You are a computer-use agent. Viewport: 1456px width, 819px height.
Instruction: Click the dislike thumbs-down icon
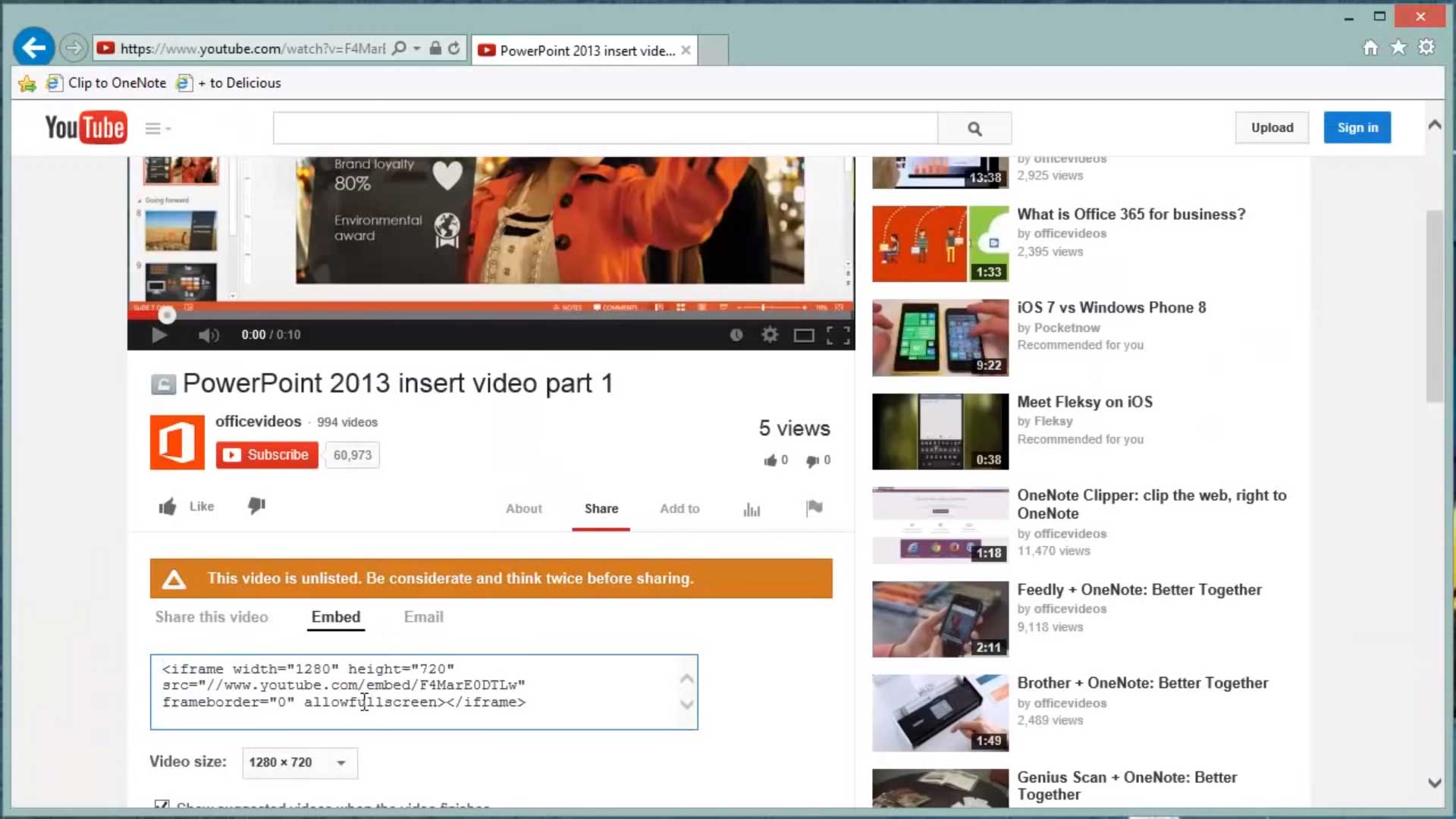click(x=256, y=506)
